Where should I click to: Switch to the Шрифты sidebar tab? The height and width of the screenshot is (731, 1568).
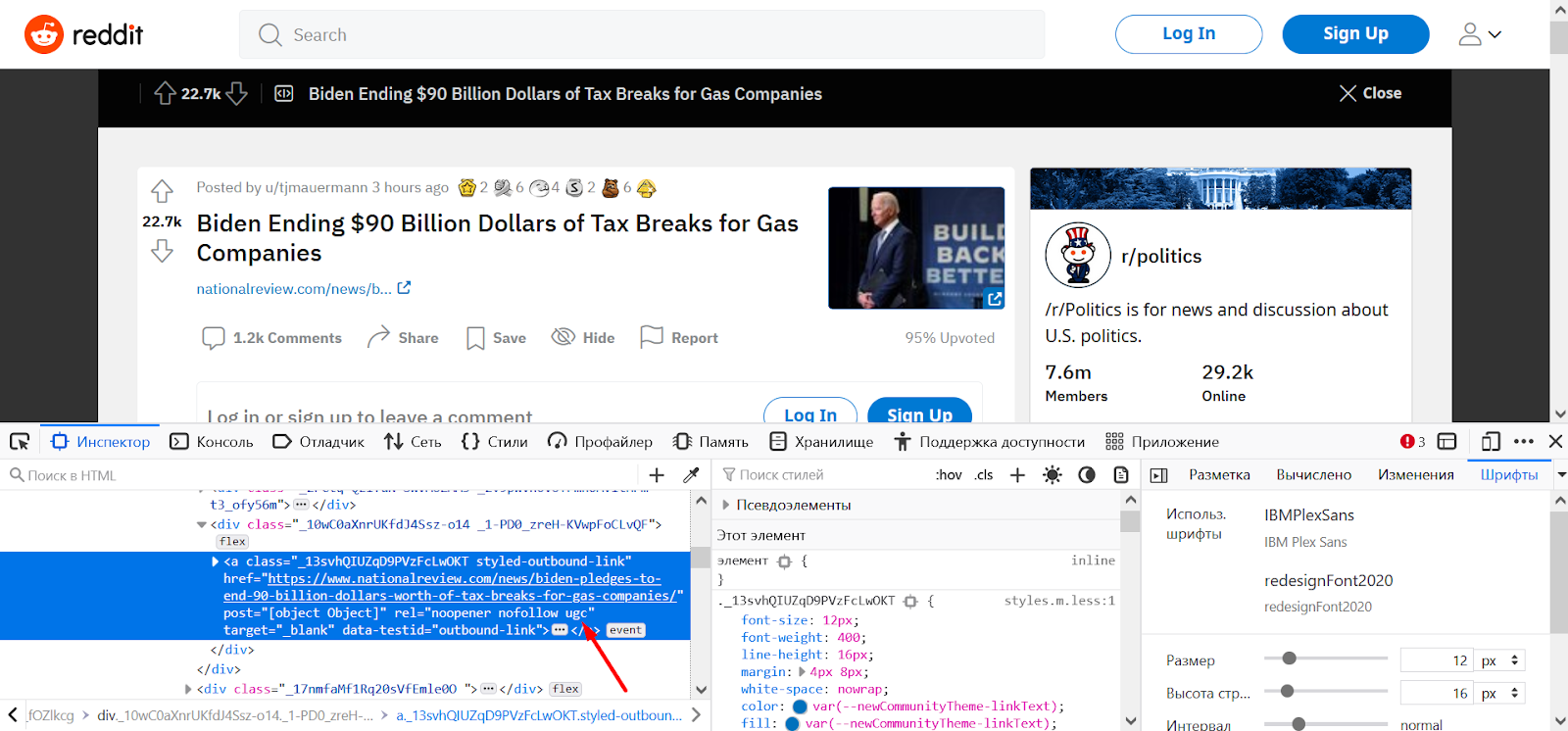[1508, 475]
